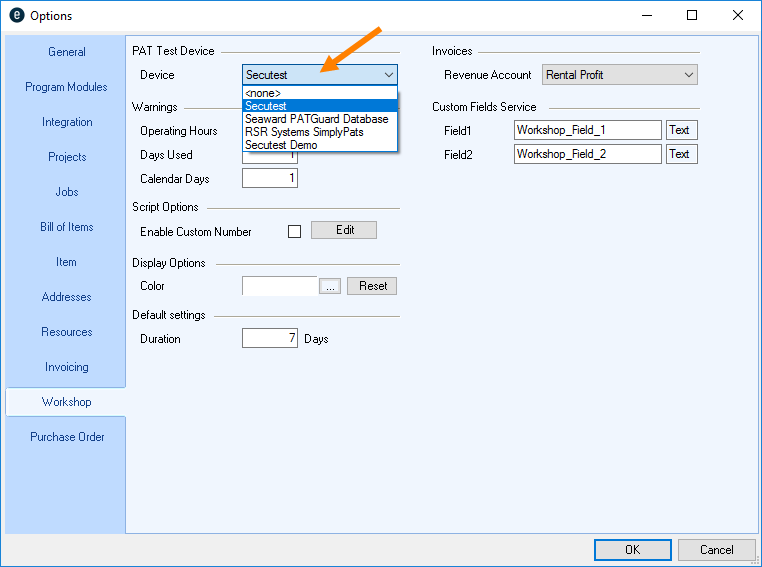Image resolution: width=762 pixels, height=567 pixels.
Task: Reset the display color
Action: pyautogui.click(x=372, y=286)
